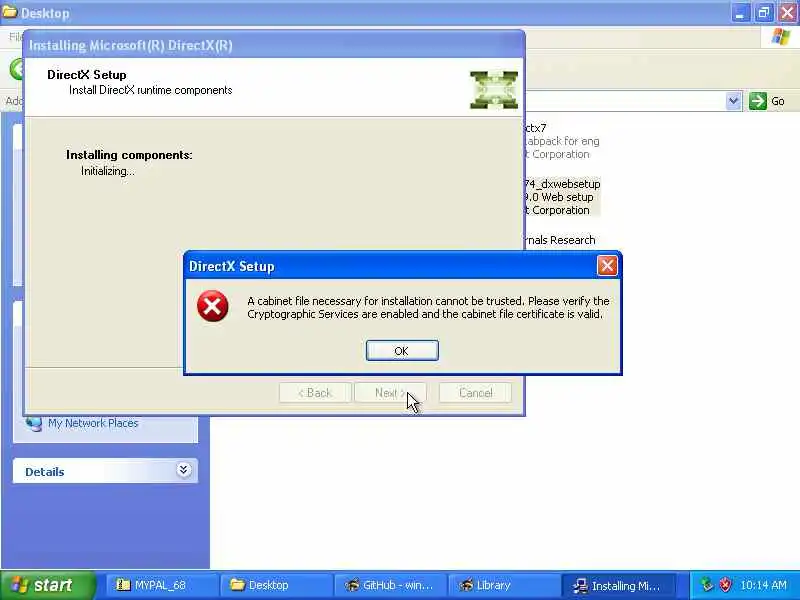Click the DirectX Setup error dialog title bar
This screenshot has width=800, height=600.
[390, 266]
